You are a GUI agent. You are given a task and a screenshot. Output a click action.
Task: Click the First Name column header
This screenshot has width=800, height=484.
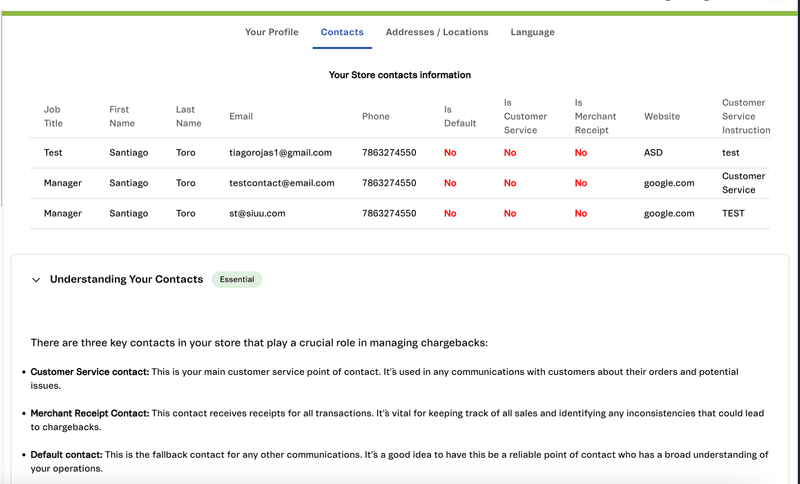coord(122,116)
